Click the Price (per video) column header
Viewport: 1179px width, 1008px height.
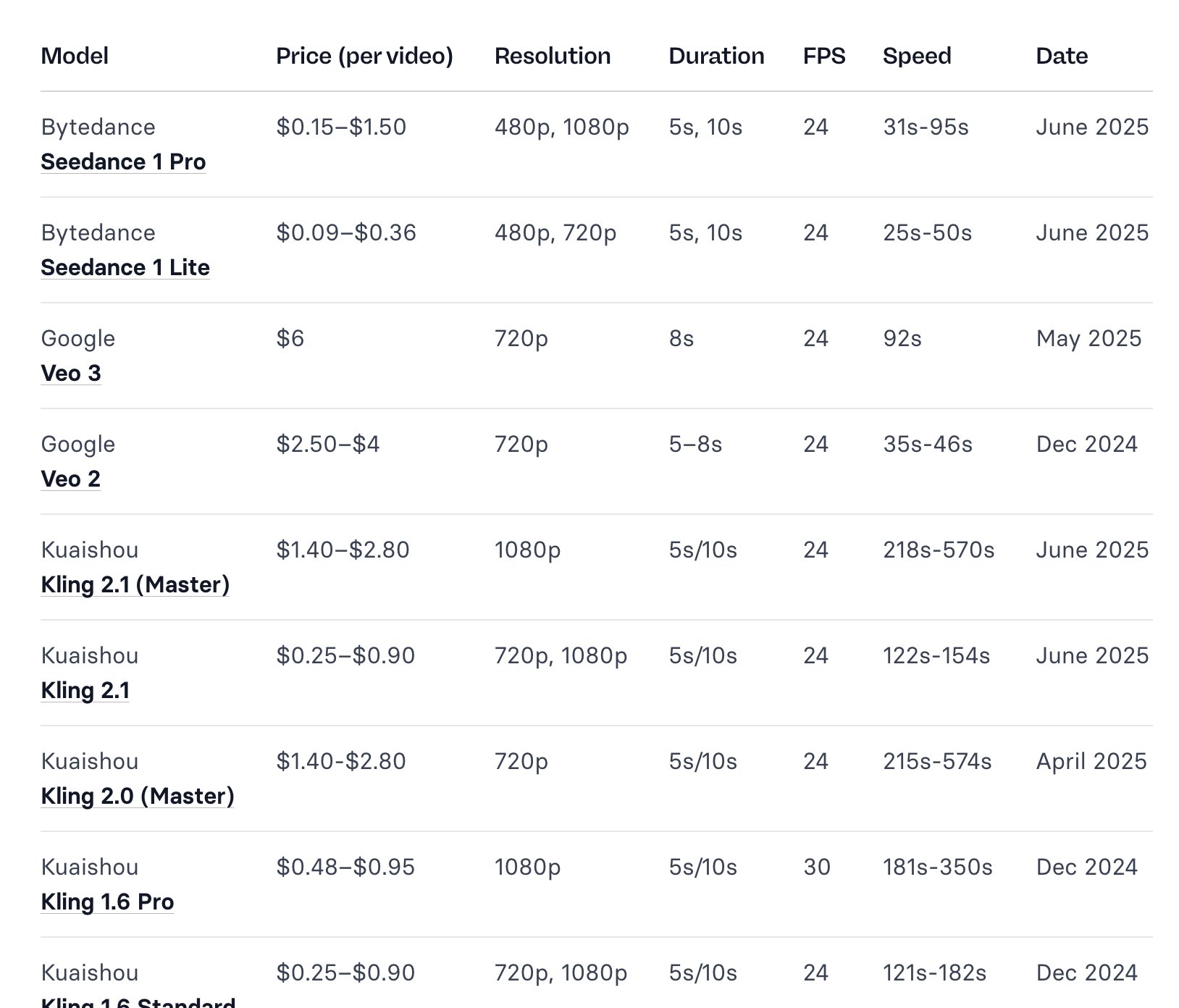364,56
